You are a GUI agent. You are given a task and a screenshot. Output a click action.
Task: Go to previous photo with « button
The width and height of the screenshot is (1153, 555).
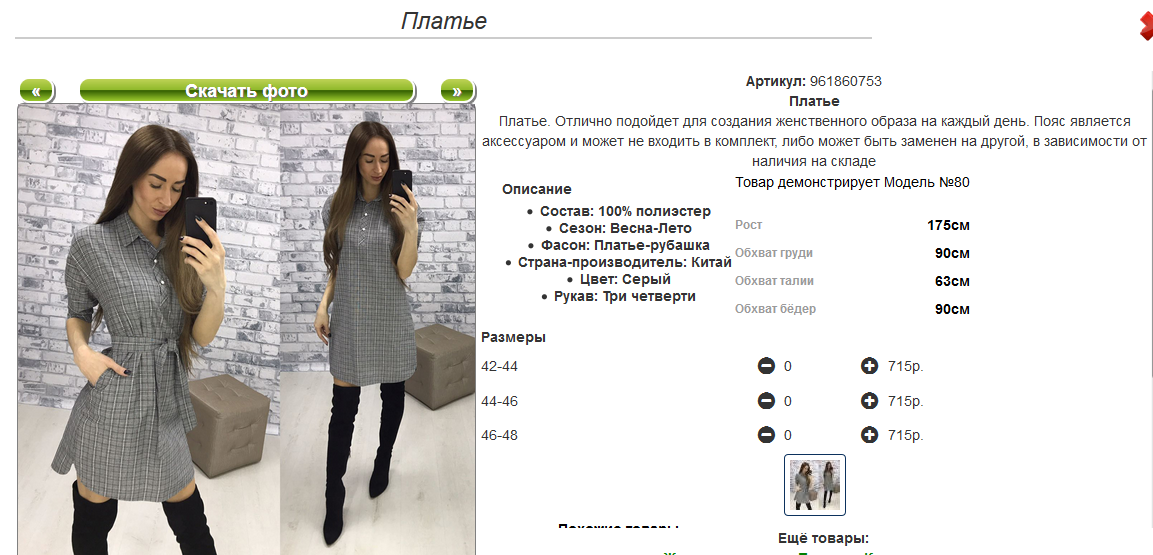(36, 90)
